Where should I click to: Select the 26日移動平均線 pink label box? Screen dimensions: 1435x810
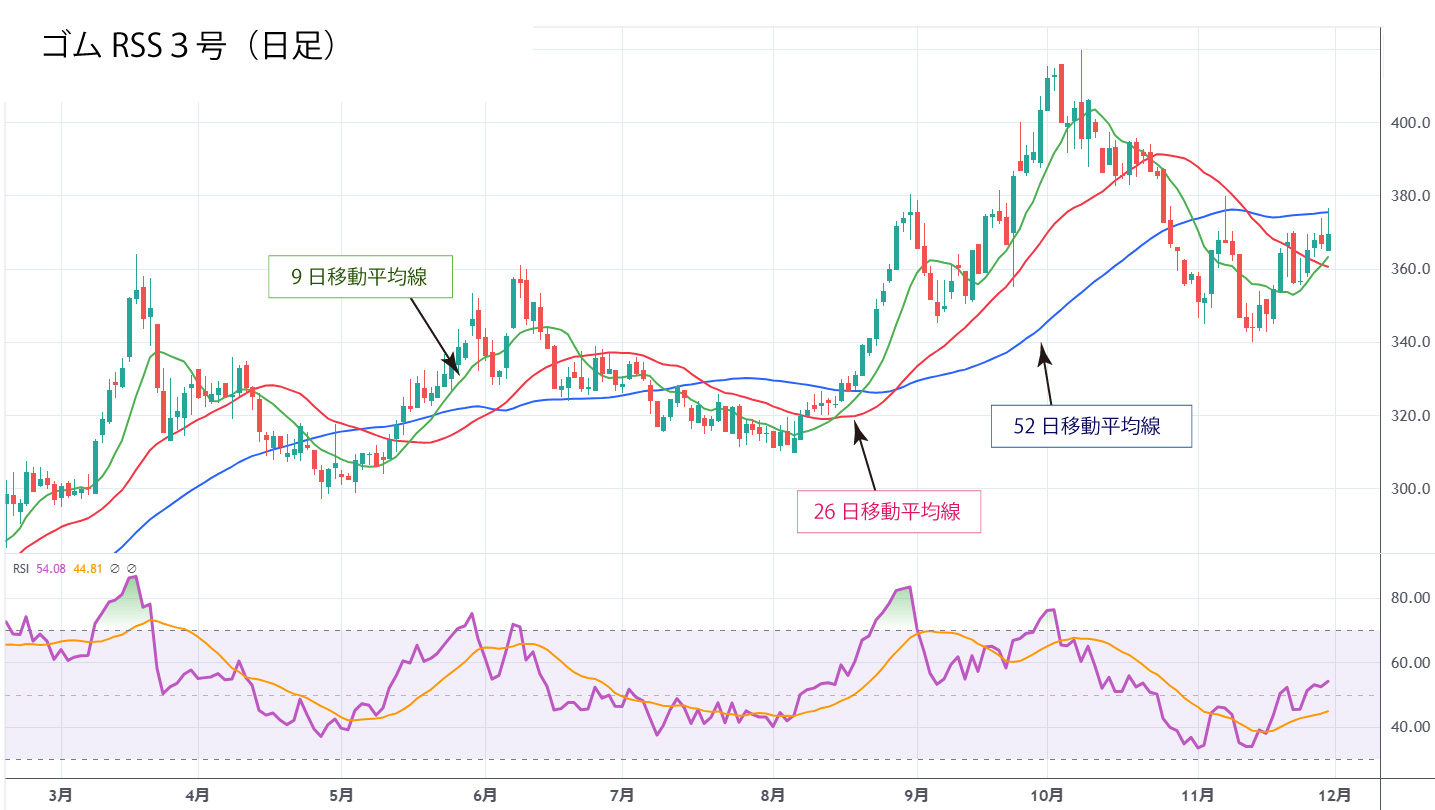[888, 512]
